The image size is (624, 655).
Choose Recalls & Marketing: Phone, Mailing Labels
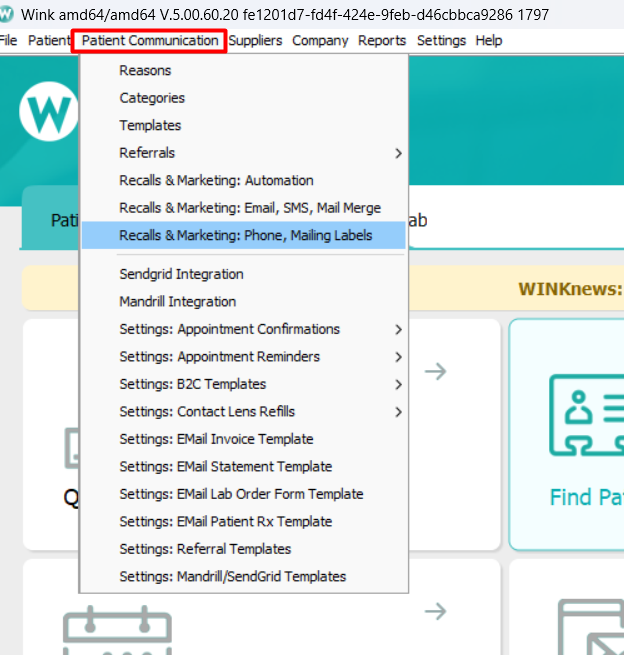tap(244, 235)
